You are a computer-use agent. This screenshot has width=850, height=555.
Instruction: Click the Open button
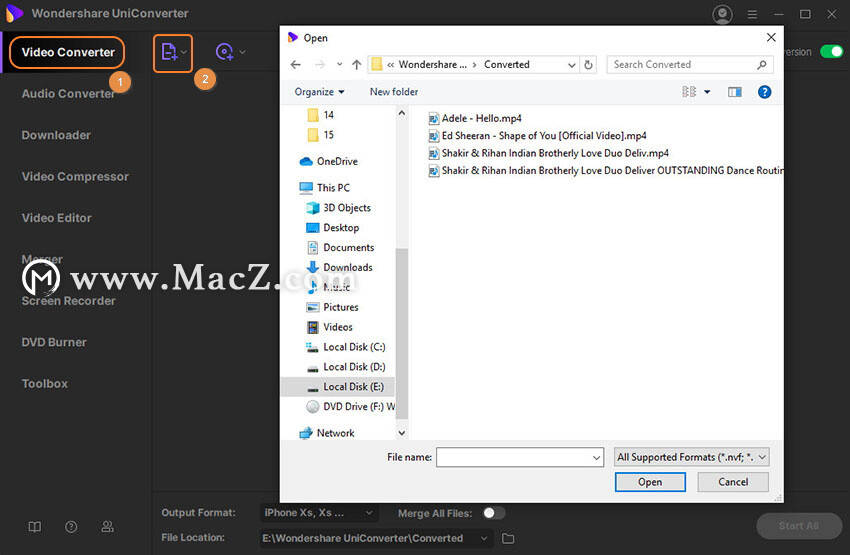point(650,482)
